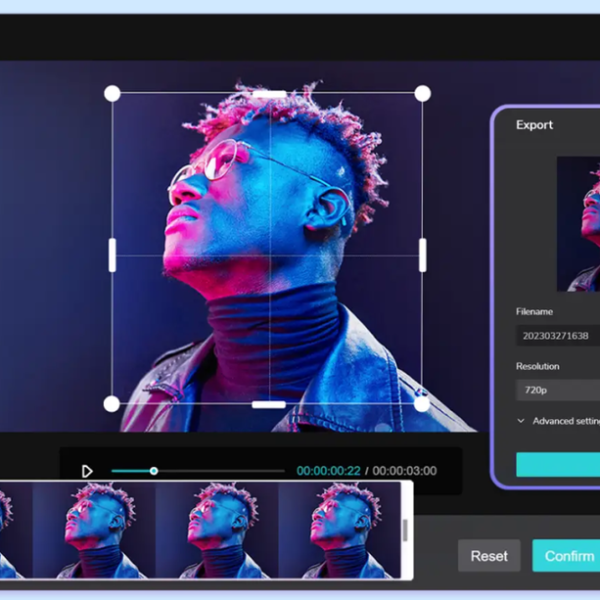Click the bottom edge crop handle
The height and width of the screenshot is (600, 600).
pos(269,404)
